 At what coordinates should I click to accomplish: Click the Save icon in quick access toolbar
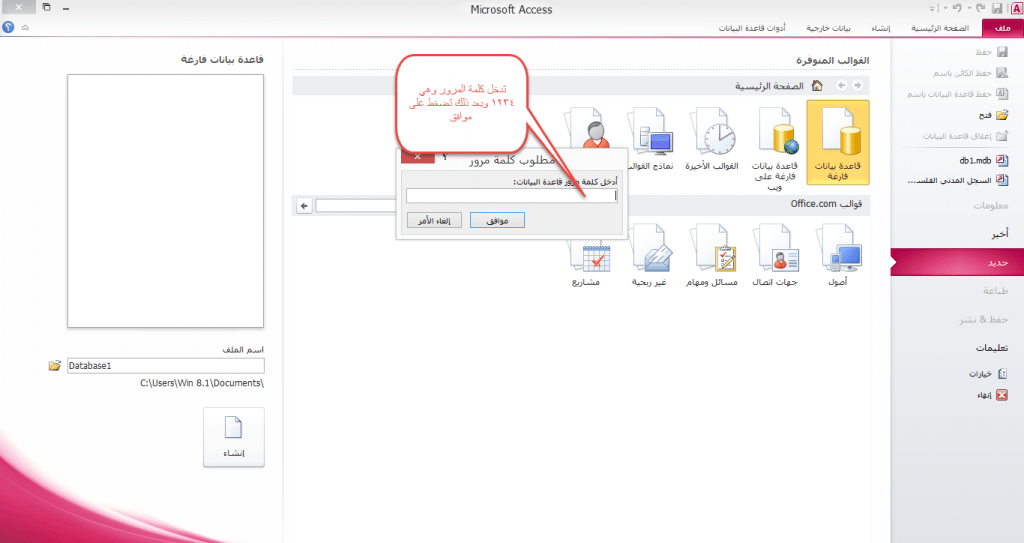pos(997,8)
